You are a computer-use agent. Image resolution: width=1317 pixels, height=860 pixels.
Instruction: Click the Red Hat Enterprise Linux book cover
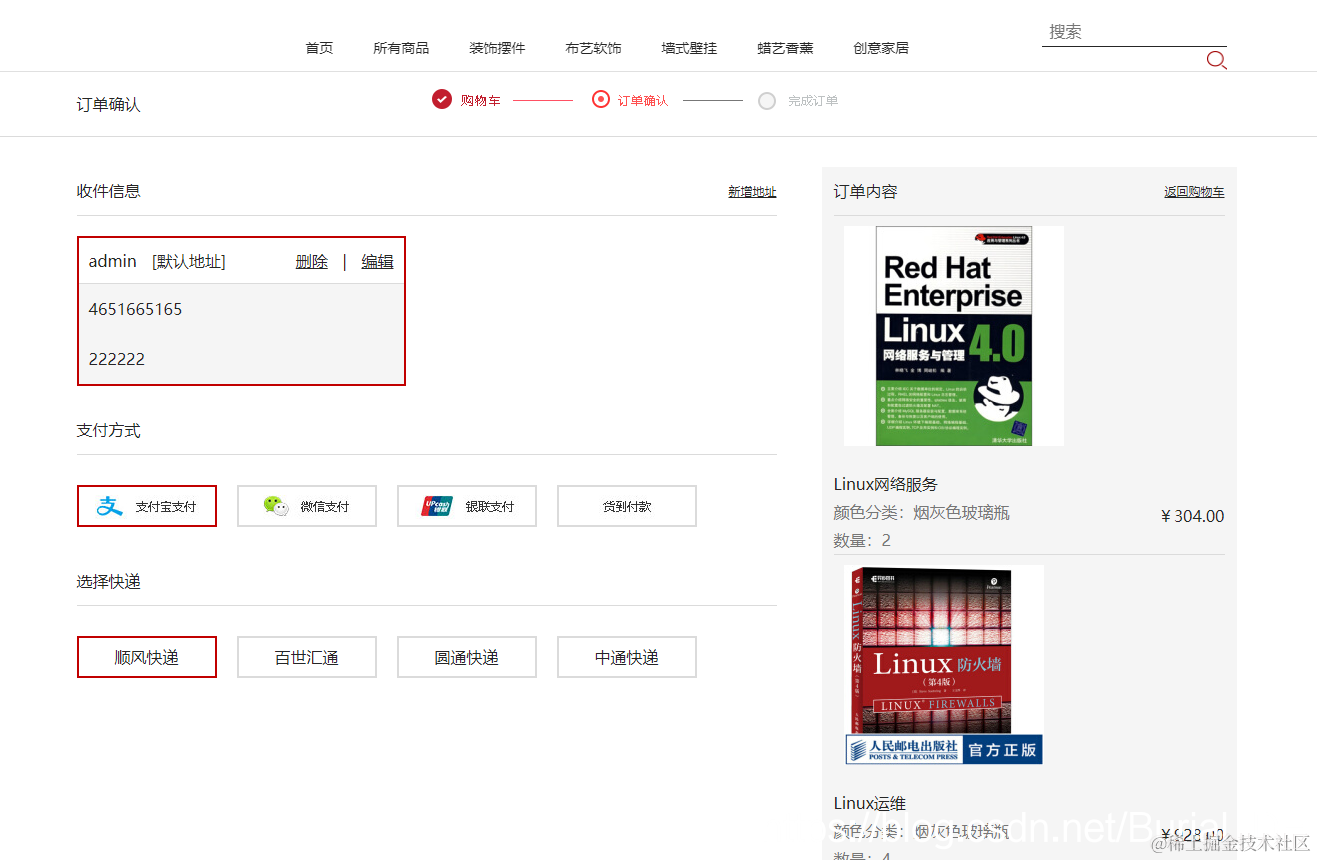click(954, 336)
